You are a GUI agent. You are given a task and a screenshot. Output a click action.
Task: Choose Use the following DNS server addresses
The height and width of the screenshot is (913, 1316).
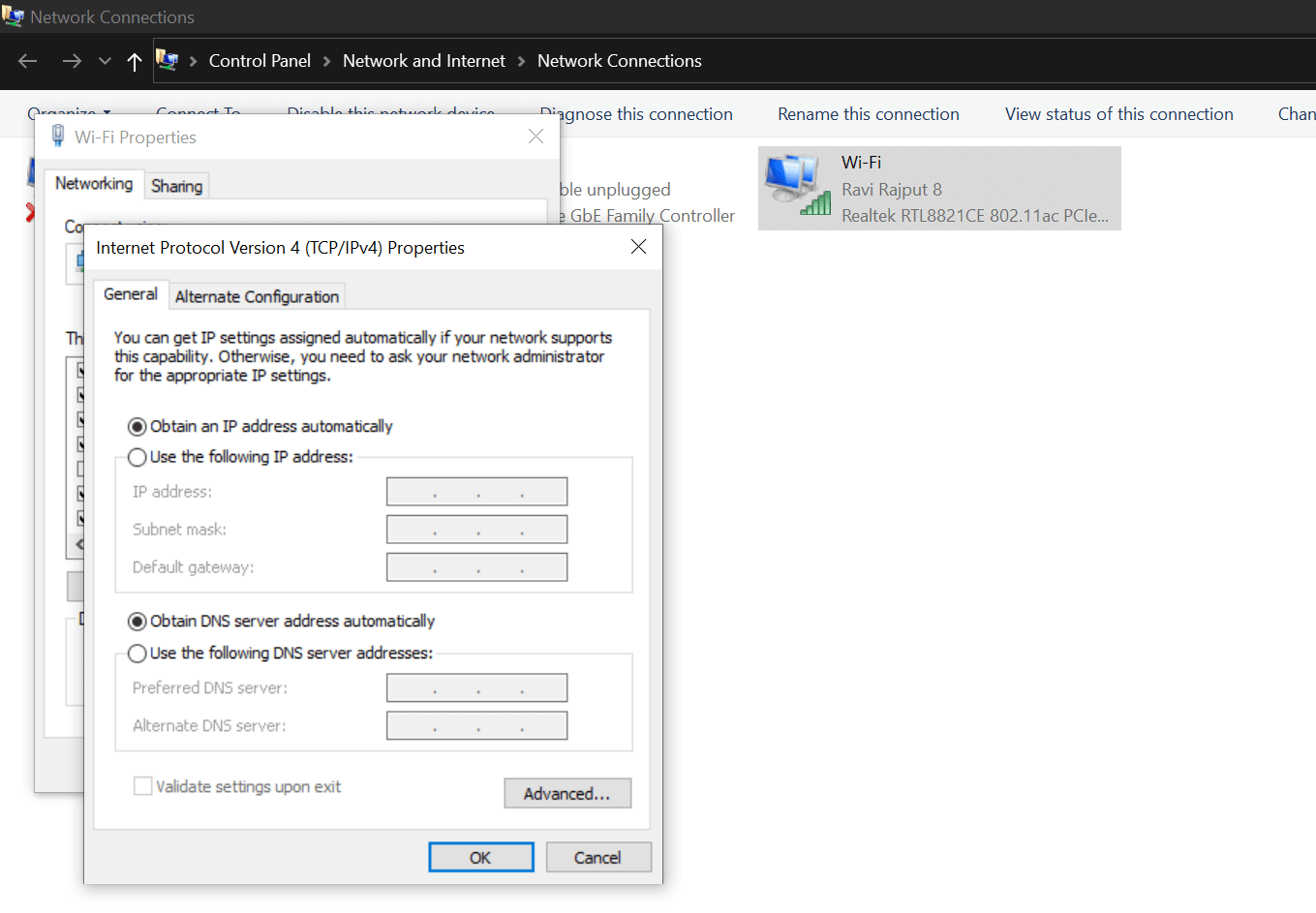click(x=138, y=654)
